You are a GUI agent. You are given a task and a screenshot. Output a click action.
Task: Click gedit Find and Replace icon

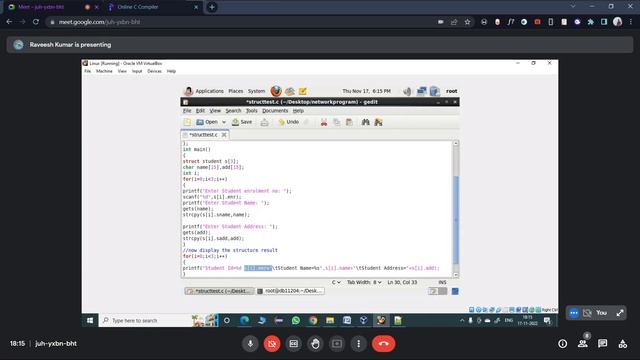[x=378, y=122]
